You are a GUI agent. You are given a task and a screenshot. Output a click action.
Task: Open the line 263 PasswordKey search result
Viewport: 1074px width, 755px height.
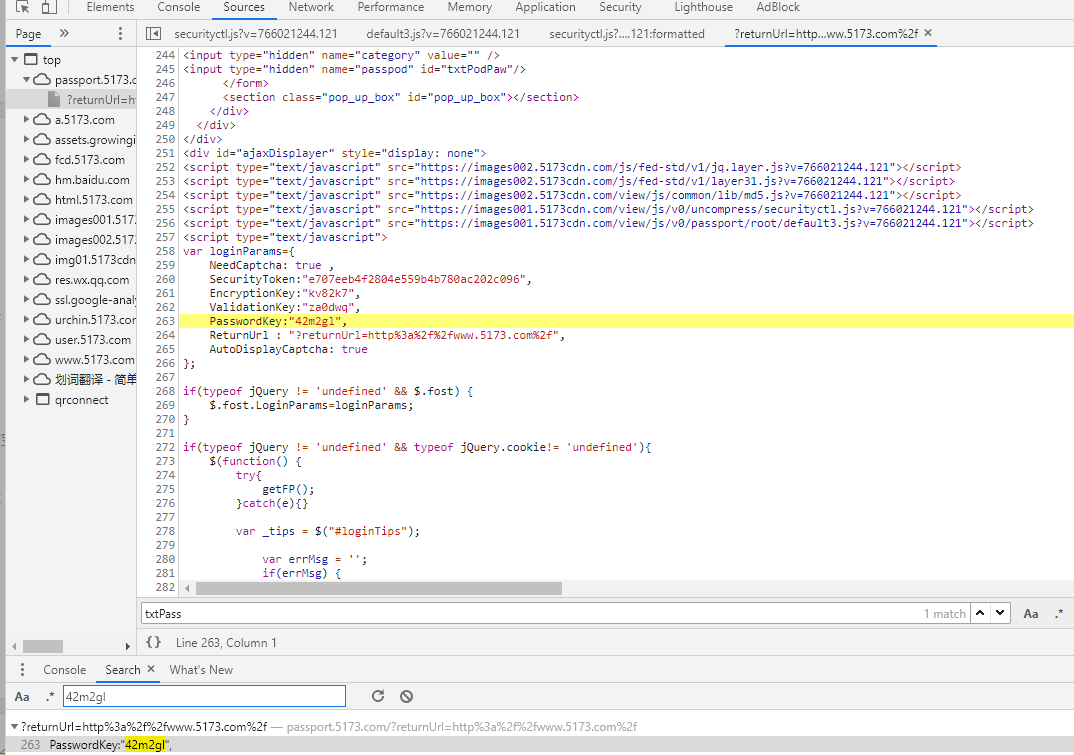click(x=540, y=745)
